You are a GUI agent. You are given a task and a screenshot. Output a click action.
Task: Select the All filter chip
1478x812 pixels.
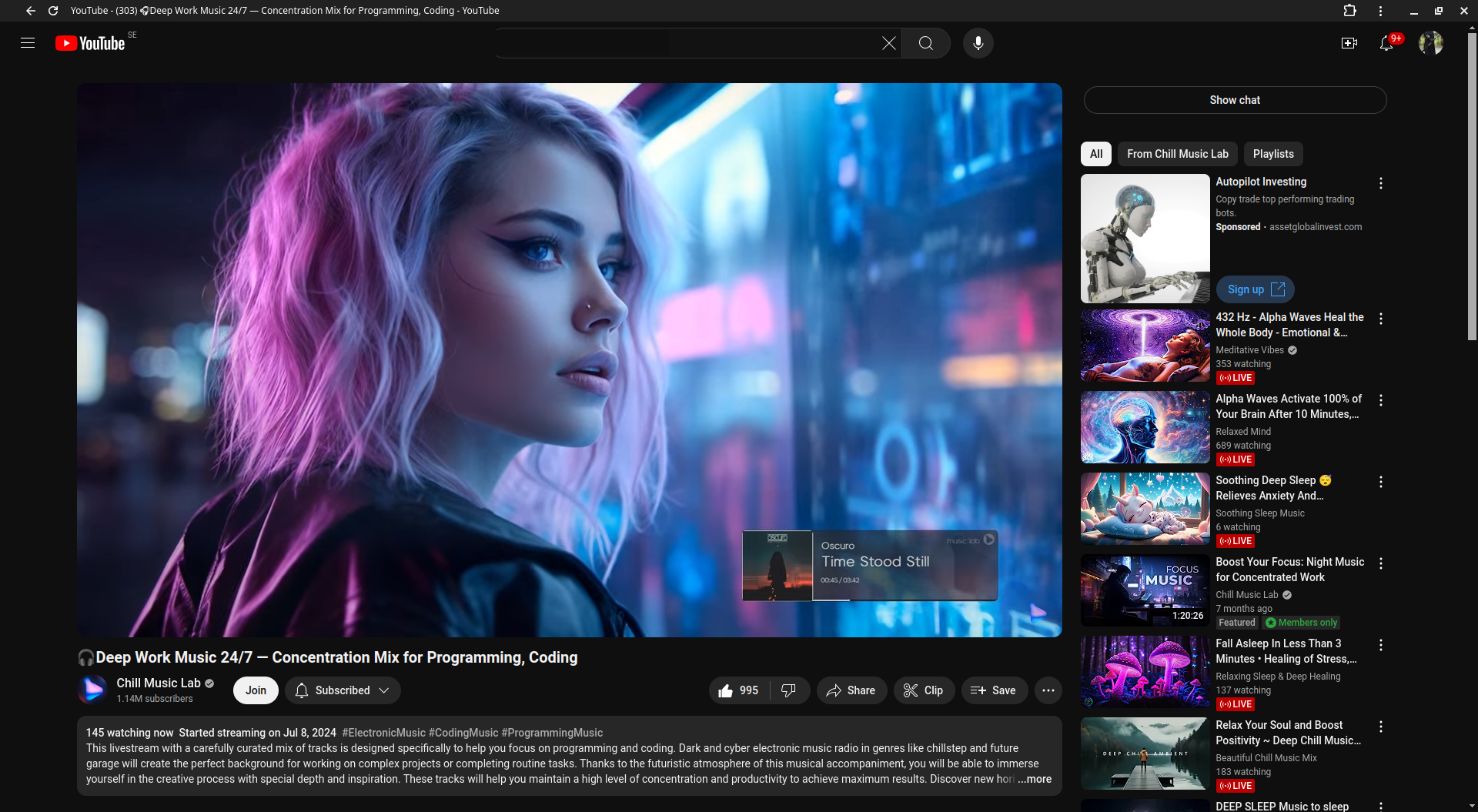click(x=1096, y=154)
